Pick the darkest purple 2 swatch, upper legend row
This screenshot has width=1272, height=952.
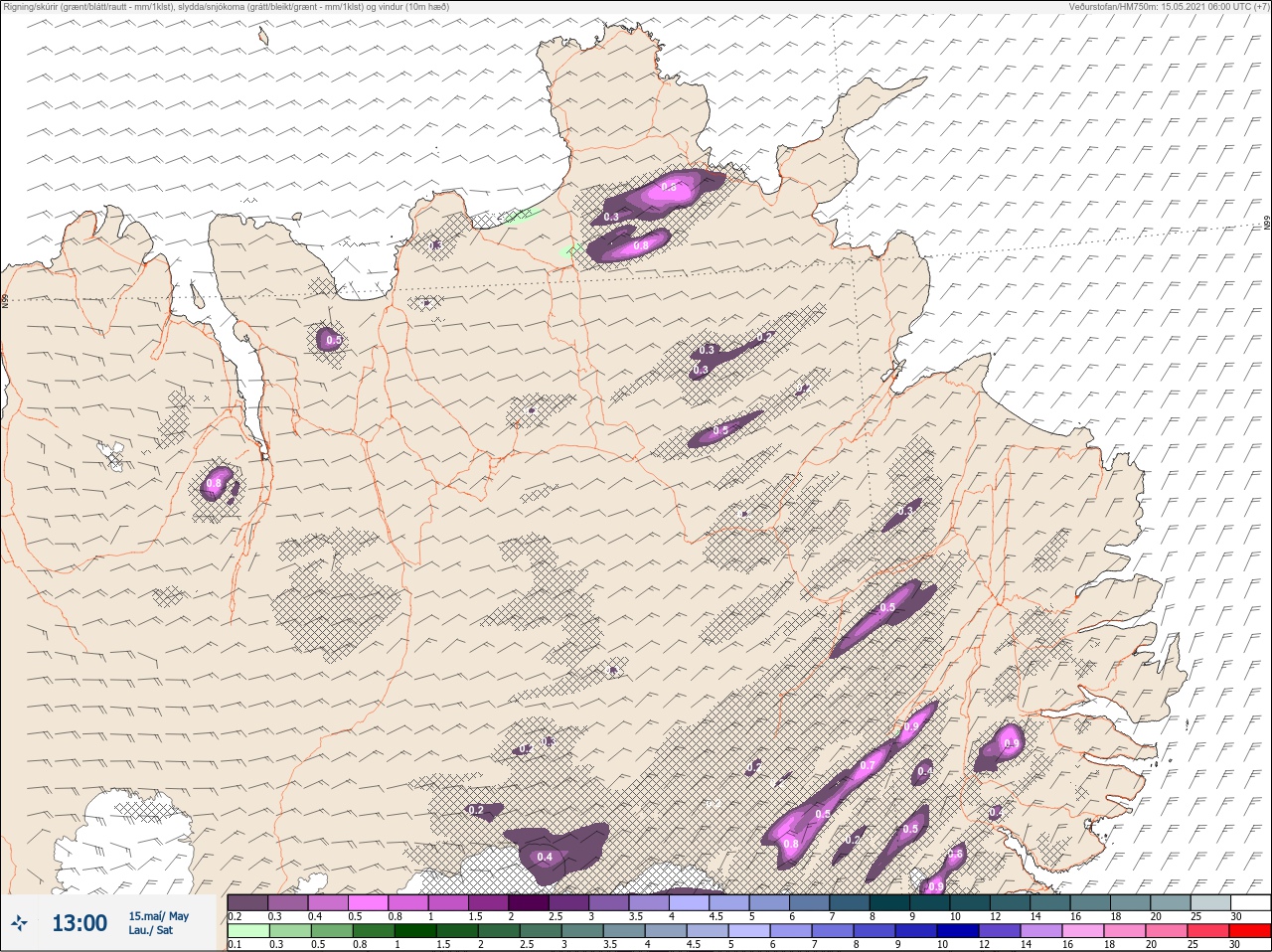pyautogui.click(x=529, y=902)
